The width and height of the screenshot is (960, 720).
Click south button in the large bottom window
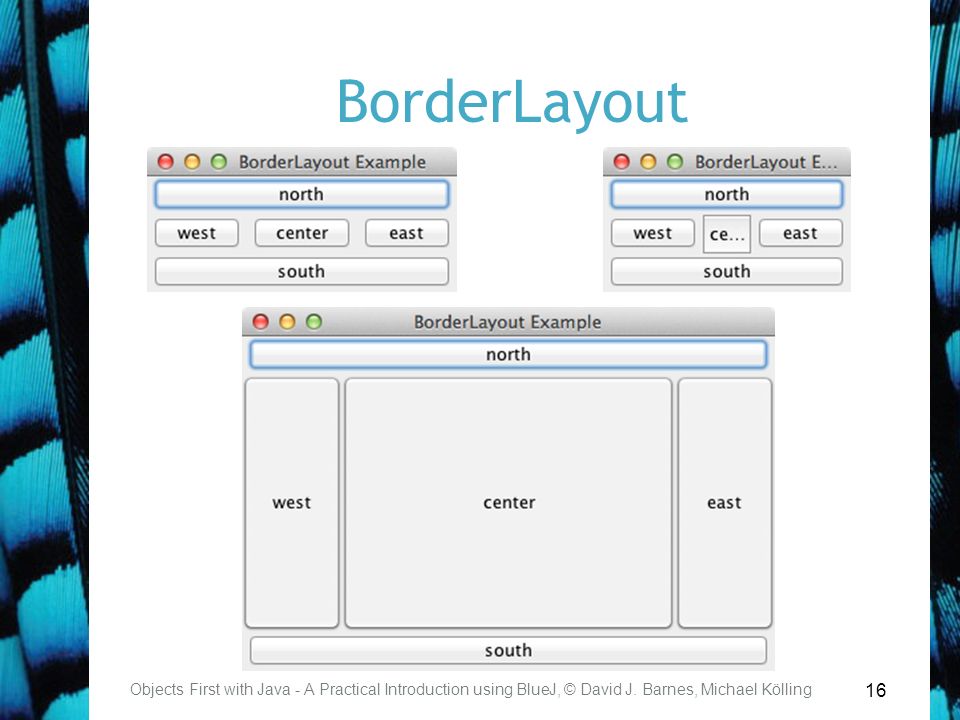pos(508,650)
